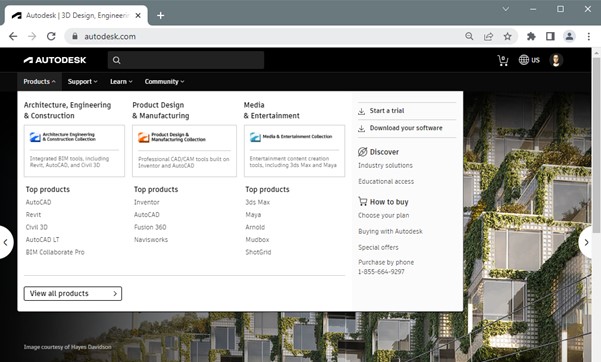Open Educational access link
Image resolution: width=601 pixels, height=362 pixels.
386,181
